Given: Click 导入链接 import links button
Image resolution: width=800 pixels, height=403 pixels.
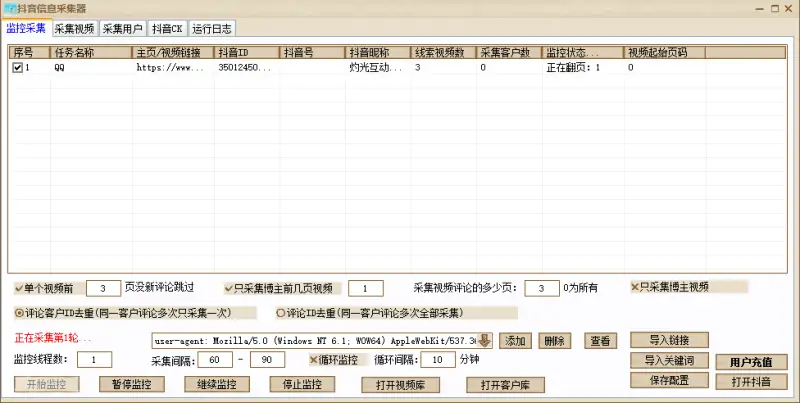Looking at the screenshot, I should click(669, 340).
